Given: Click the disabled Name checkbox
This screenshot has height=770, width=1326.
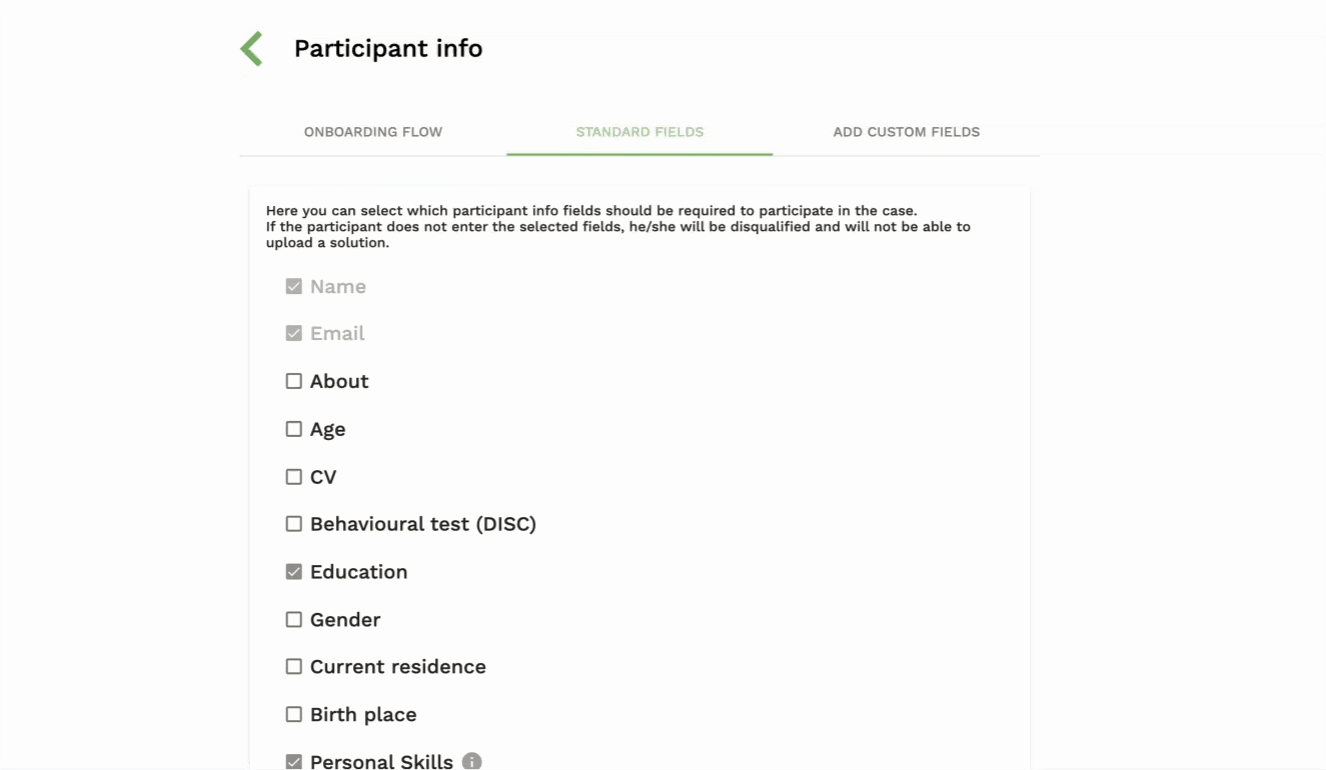Looking at the screenshot, I should point(294,287).
